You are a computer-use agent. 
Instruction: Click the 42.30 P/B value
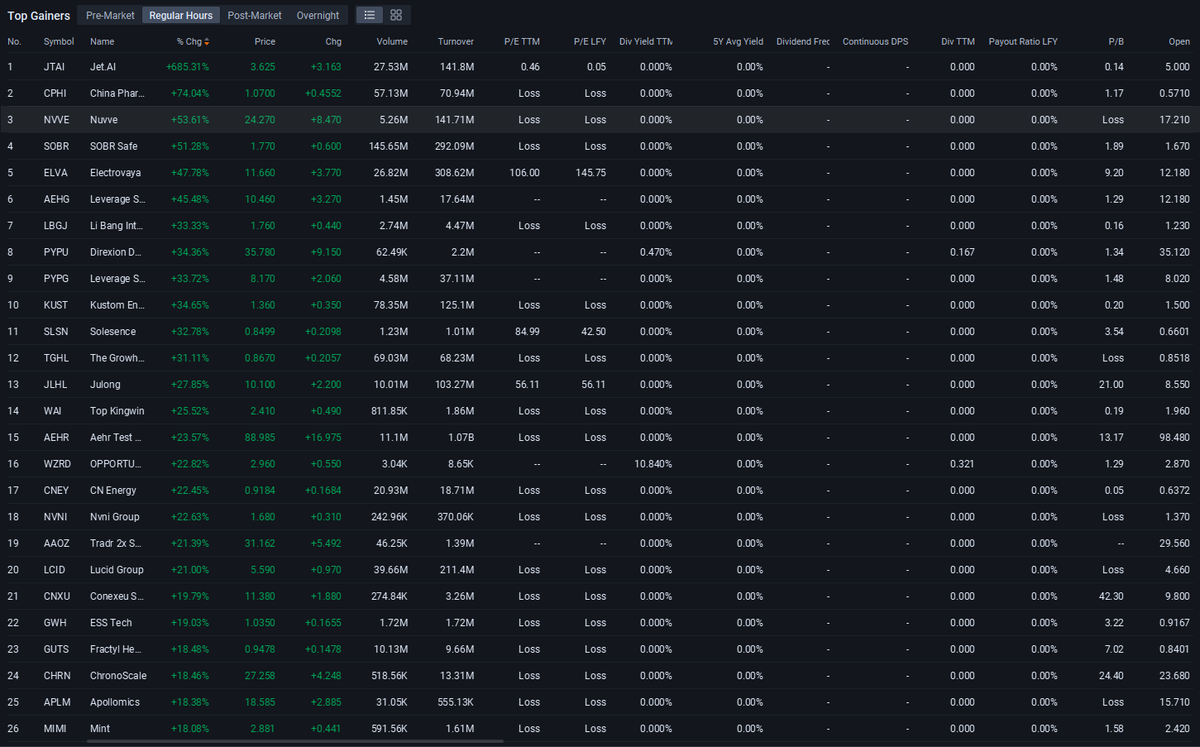point(1111,596)
